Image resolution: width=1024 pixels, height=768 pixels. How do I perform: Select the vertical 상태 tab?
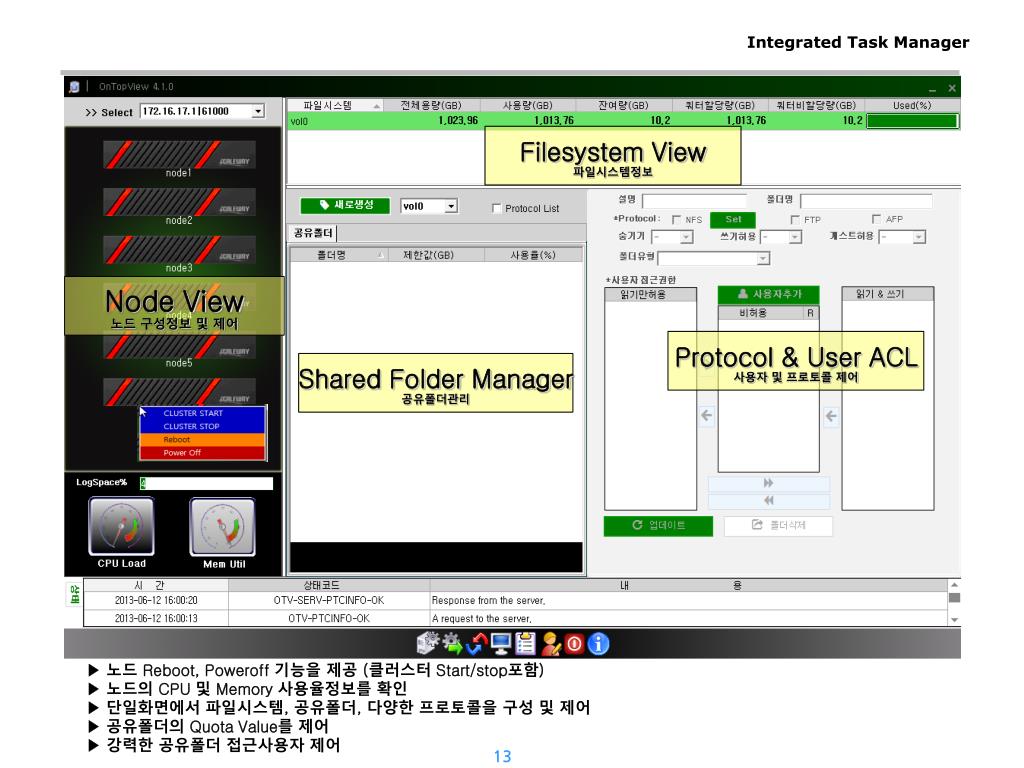tap(74, 594)
